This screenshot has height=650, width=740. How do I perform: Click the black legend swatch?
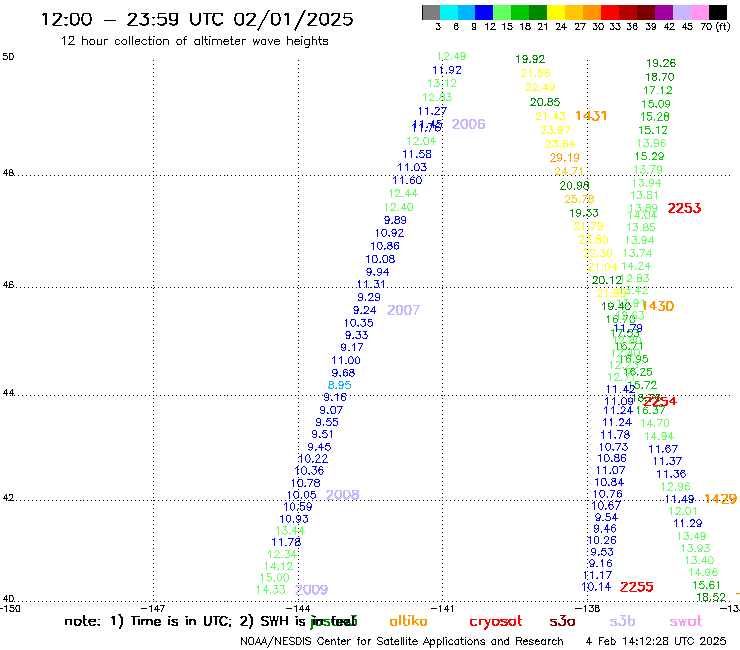click(x=718, y=12)
